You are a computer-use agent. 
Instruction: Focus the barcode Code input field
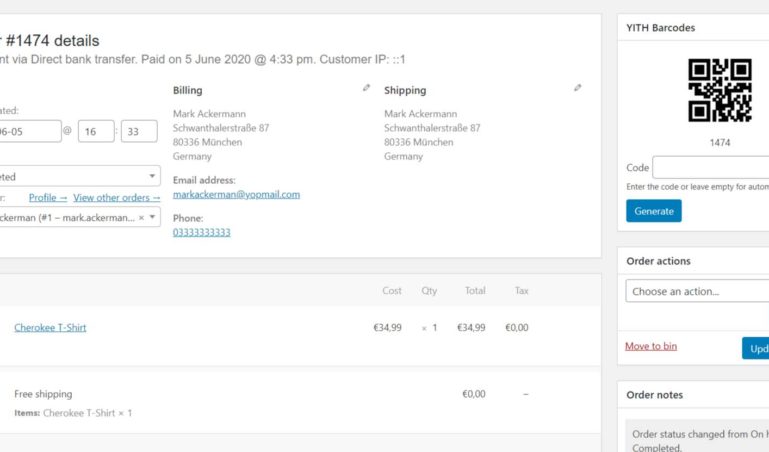(711, 168)
